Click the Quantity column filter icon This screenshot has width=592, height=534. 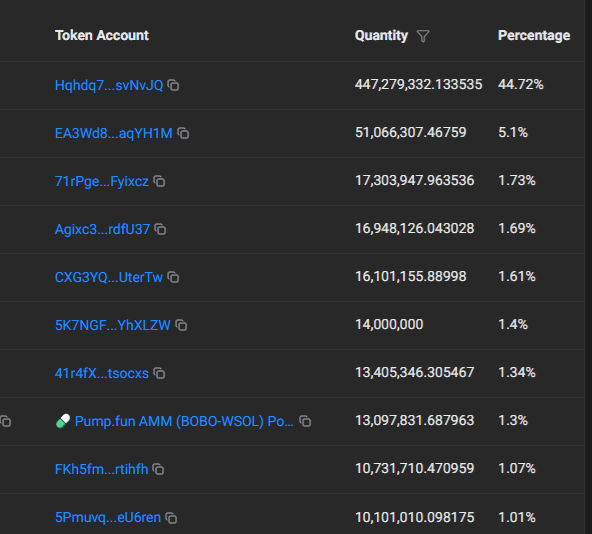(x=423, y=36)
